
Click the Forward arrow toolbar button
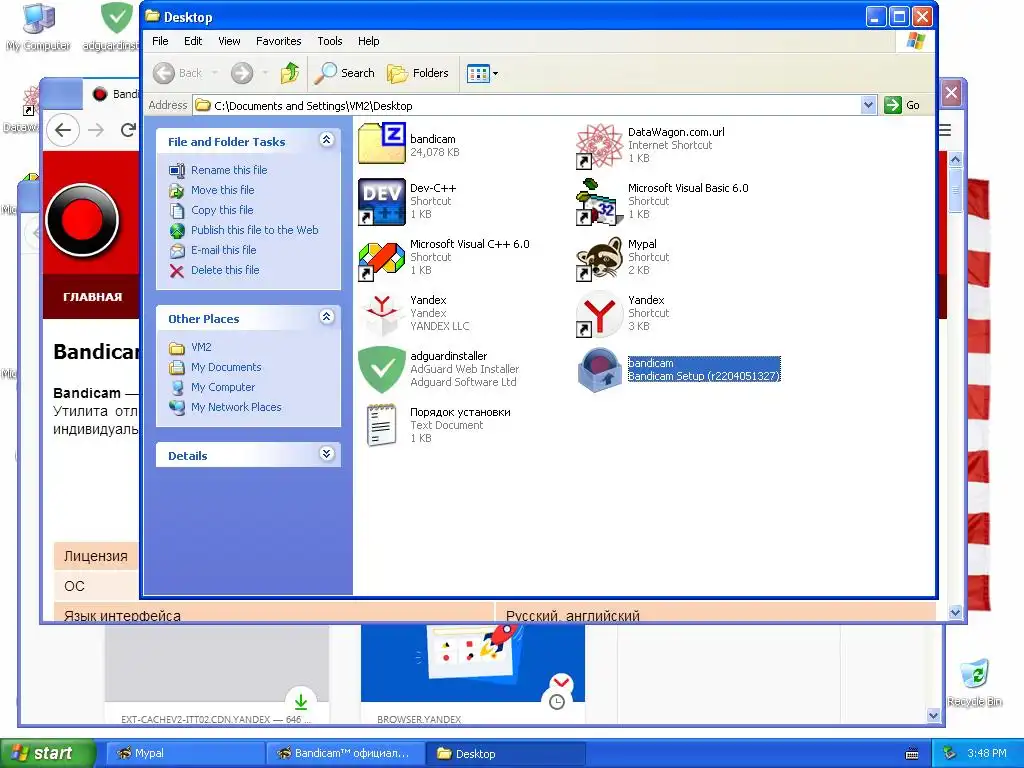(x=242, y=73)
